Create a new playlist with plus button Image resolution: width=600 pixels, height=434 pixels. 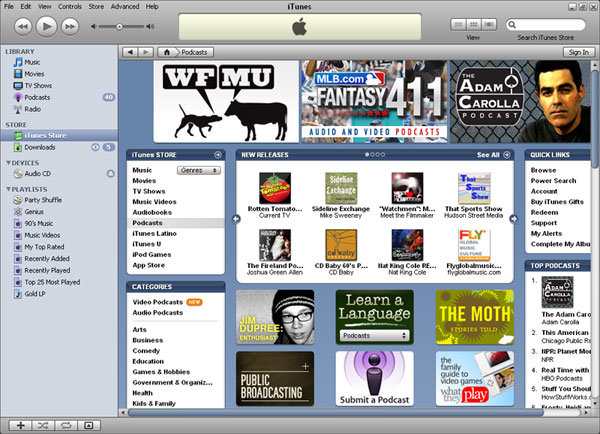(x=20, y=425)
